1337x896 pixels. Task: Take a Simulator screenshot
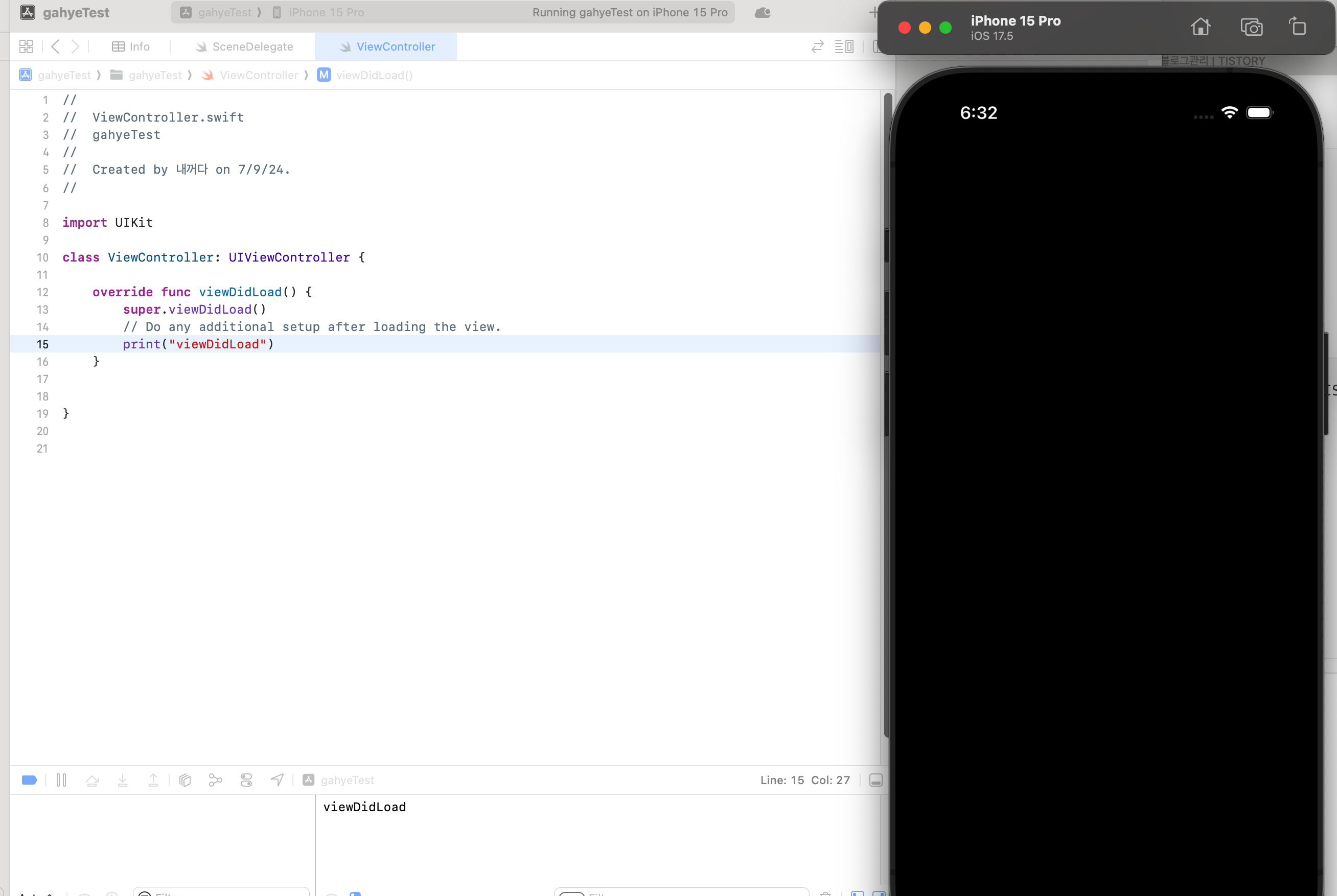pos(1251,27)
